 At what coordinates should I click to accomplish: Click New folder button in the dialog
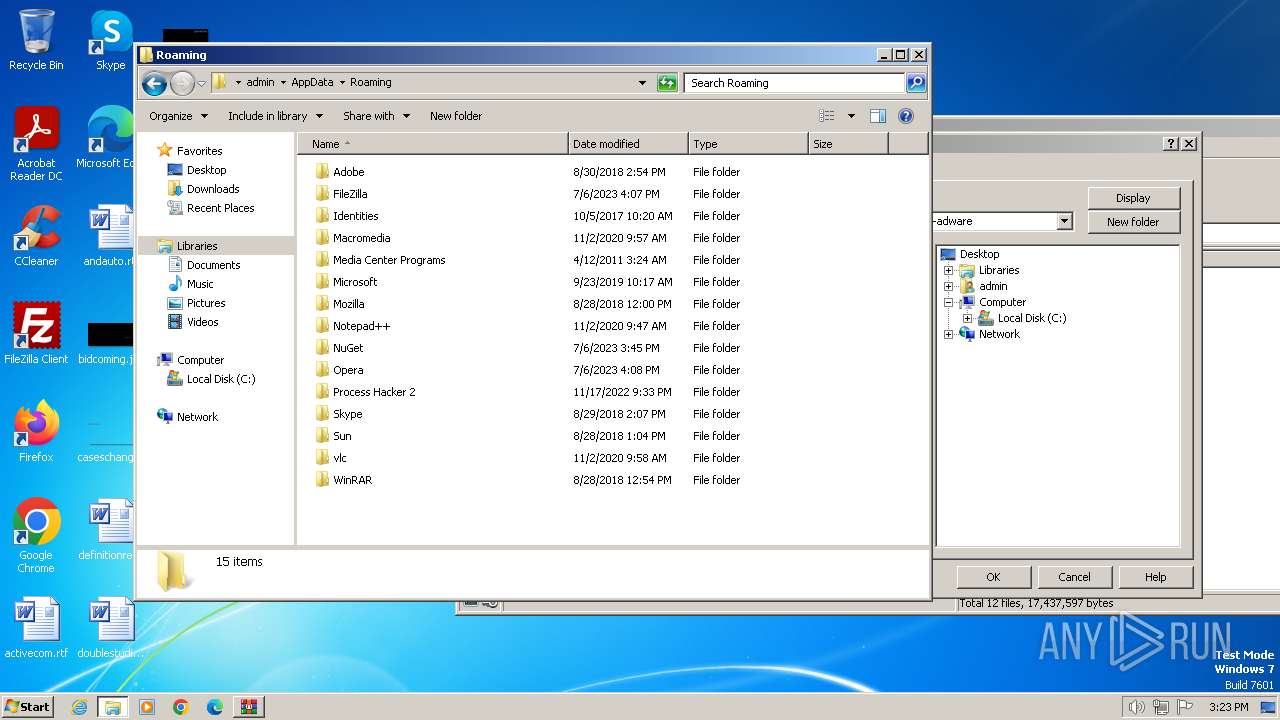[x=1133, y=222]
